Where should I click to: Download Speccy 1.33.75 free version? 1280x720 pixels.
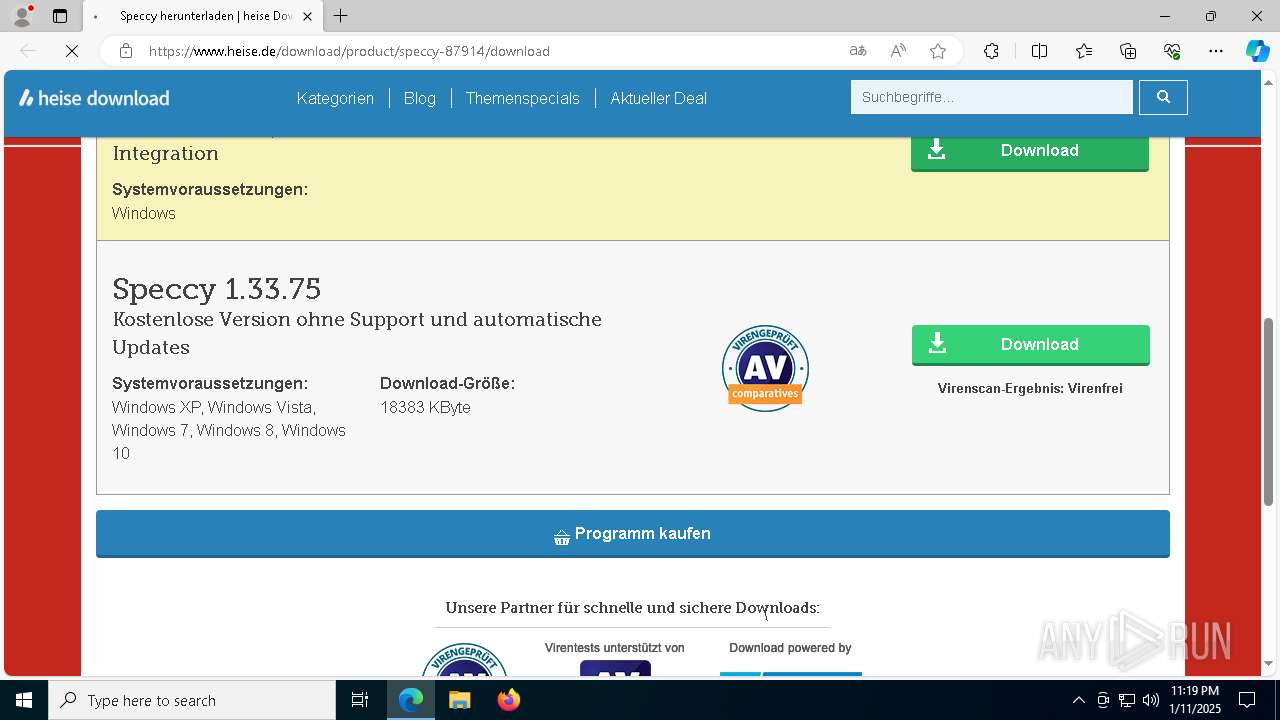1030,345
